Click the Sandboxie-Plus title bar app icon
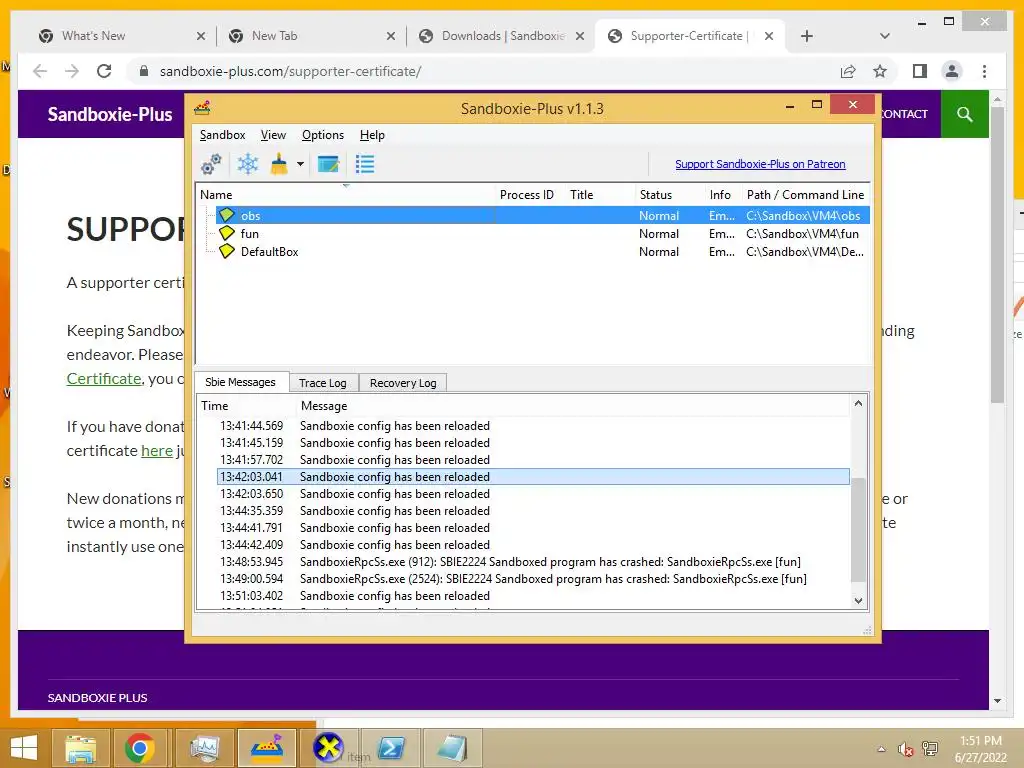This screenshot has height=768, width=1024. click(202, 108)
